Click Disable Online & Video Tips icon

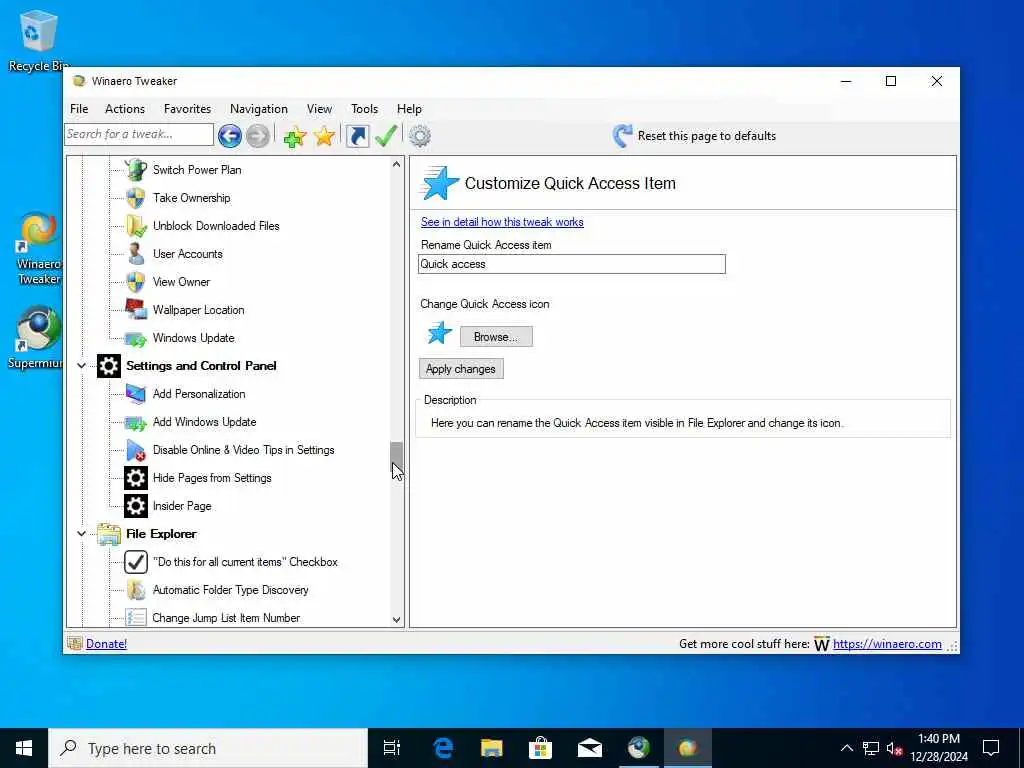tap(136, 450)
